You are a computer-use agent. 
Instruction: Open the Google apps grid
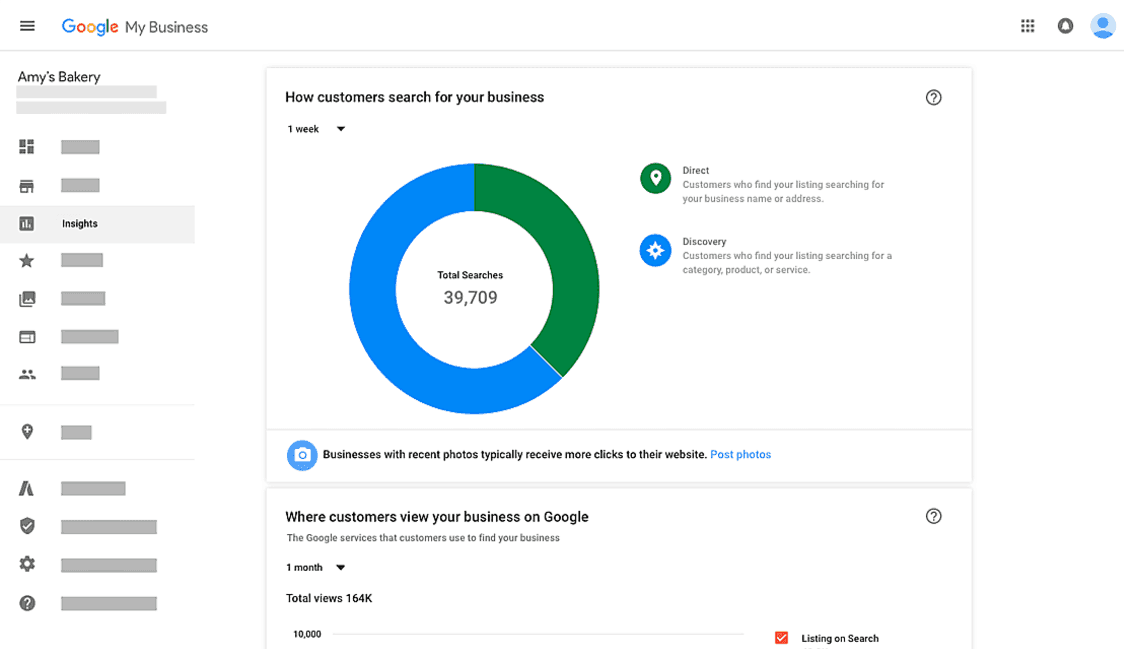tap(1027, 26)
